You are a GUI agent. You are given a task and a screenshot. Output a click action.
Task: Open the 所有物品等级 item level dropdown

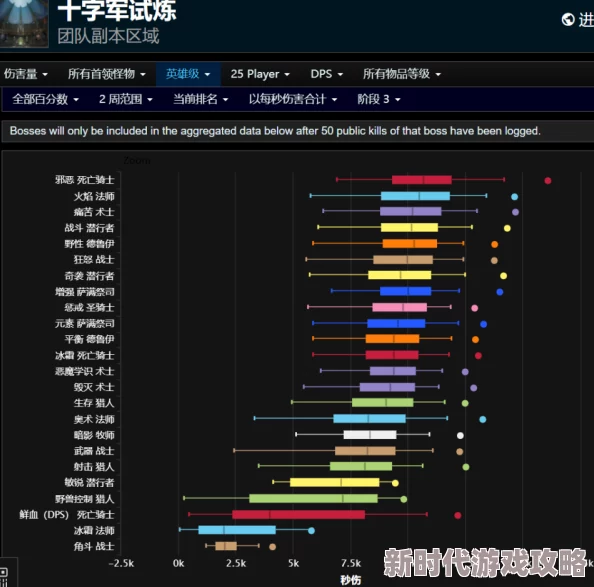pyautogui.click(x=402, y=74)
